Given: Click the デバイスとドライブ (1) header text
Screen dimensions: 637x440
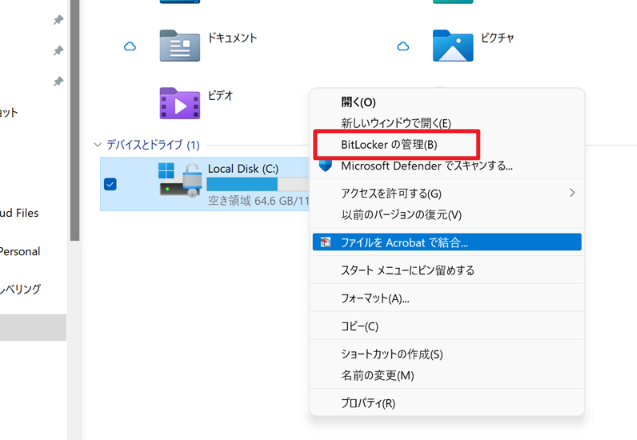Looking at the screenshot, I should click(153, 145).
